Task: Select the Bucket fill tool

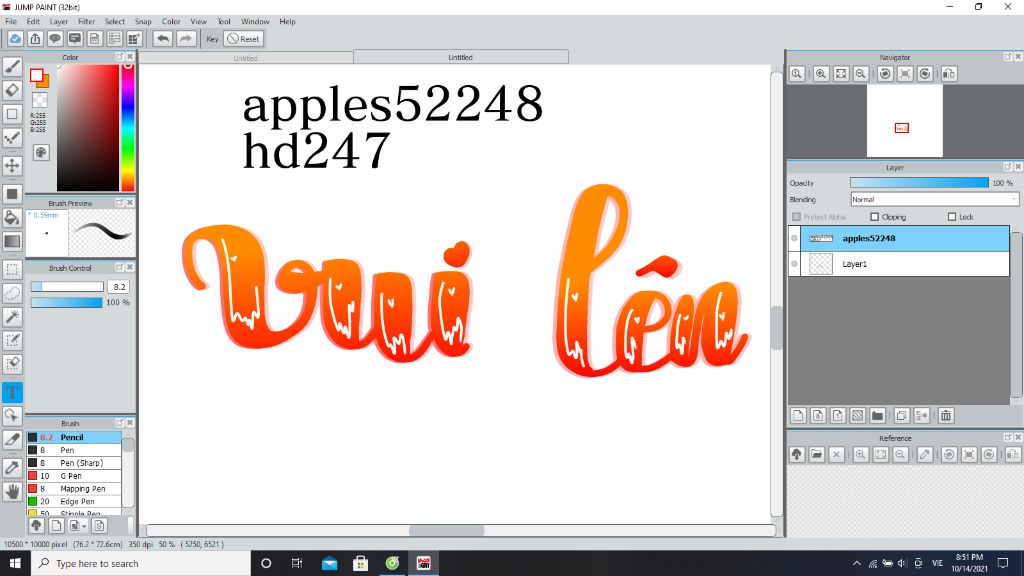Action: coord(12,217)
